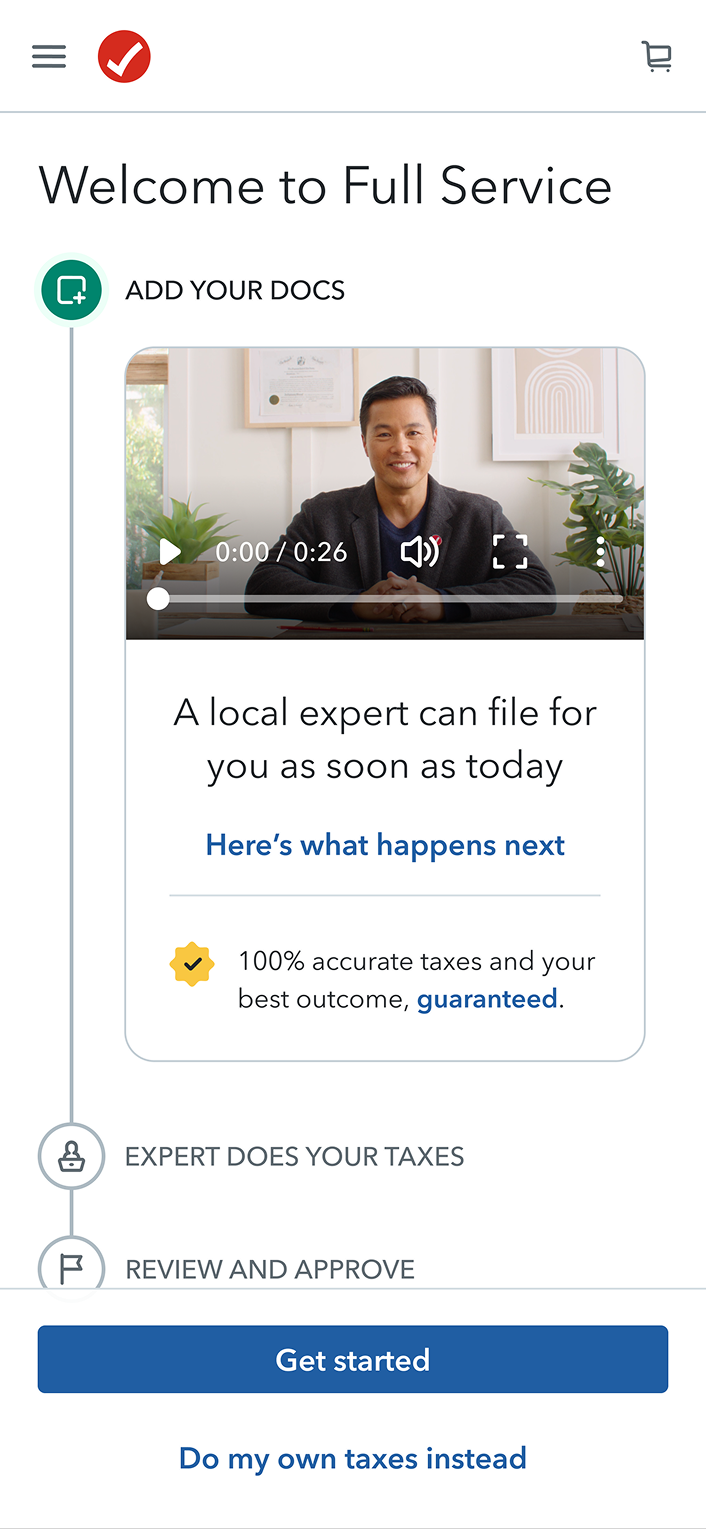Click EXPERT DOES YOUR TAXES label
Image resolution: width=706 pixels, height=1531 pixels.
[x=295, y=1157]
